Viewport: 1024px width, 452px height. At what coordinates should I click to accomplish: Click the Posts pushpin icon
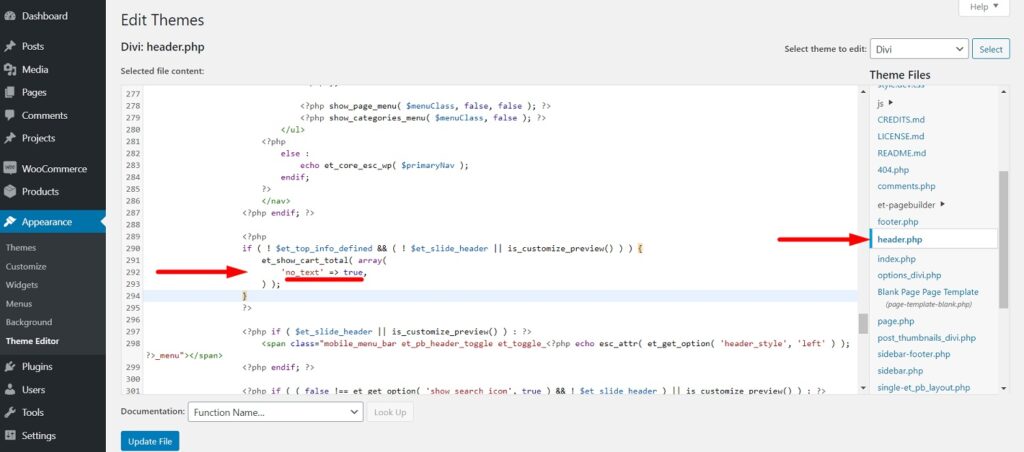coord(10,46)
